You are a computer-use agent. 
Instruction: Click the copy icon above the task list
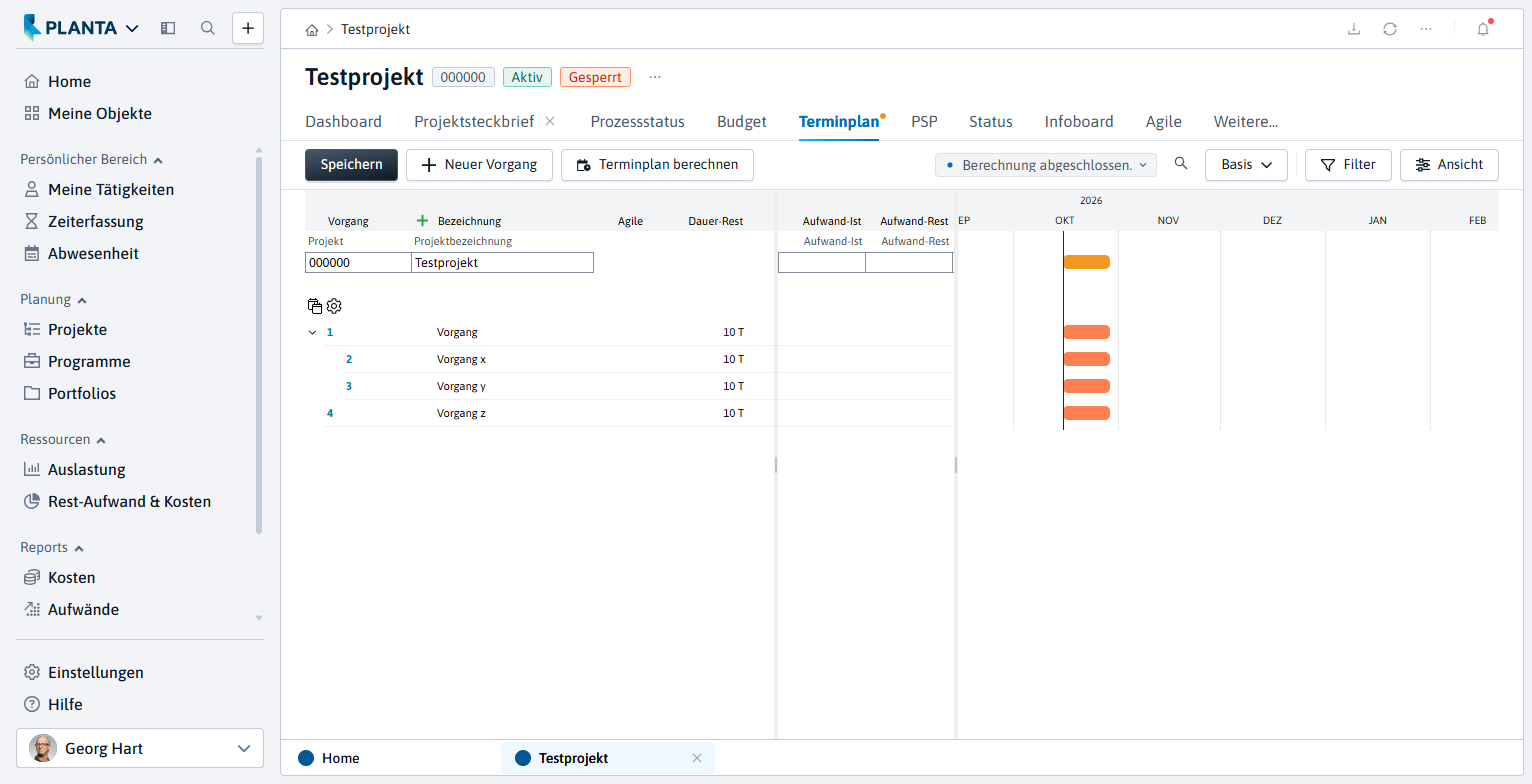315,306
